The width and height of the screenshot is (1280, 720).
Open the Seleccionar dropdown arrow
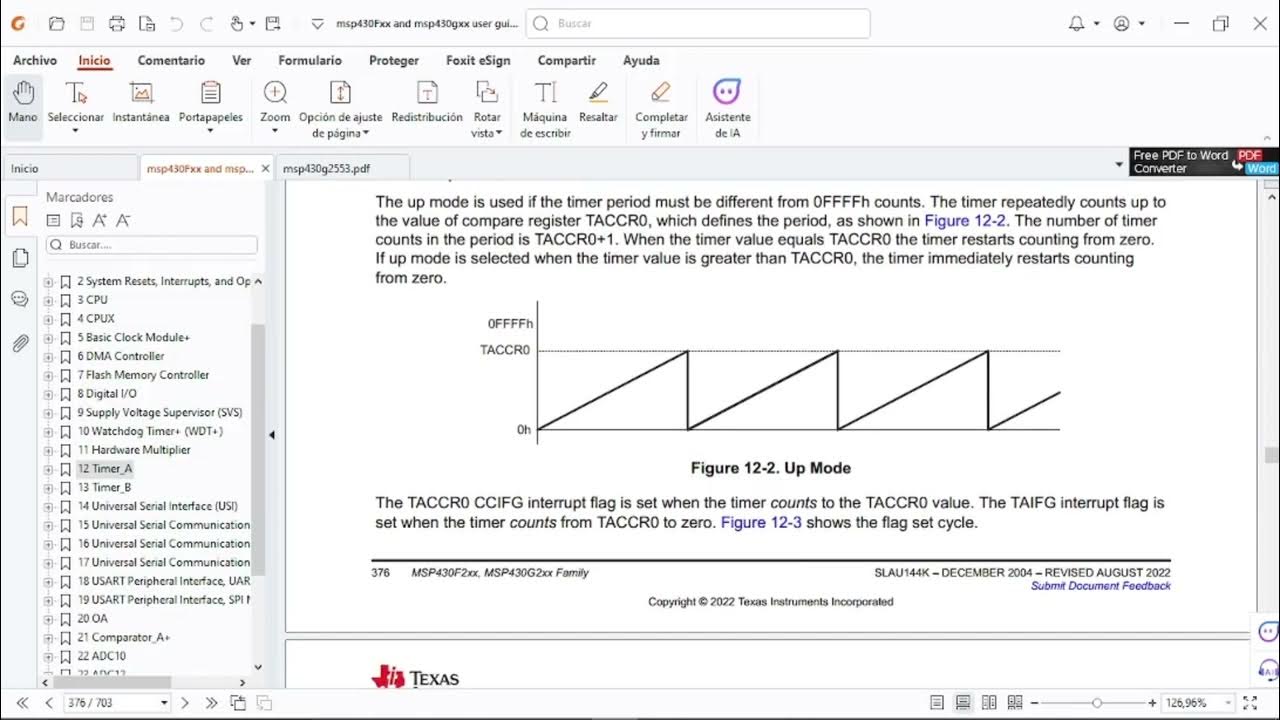pyautogui.click(x=76, y=132)
